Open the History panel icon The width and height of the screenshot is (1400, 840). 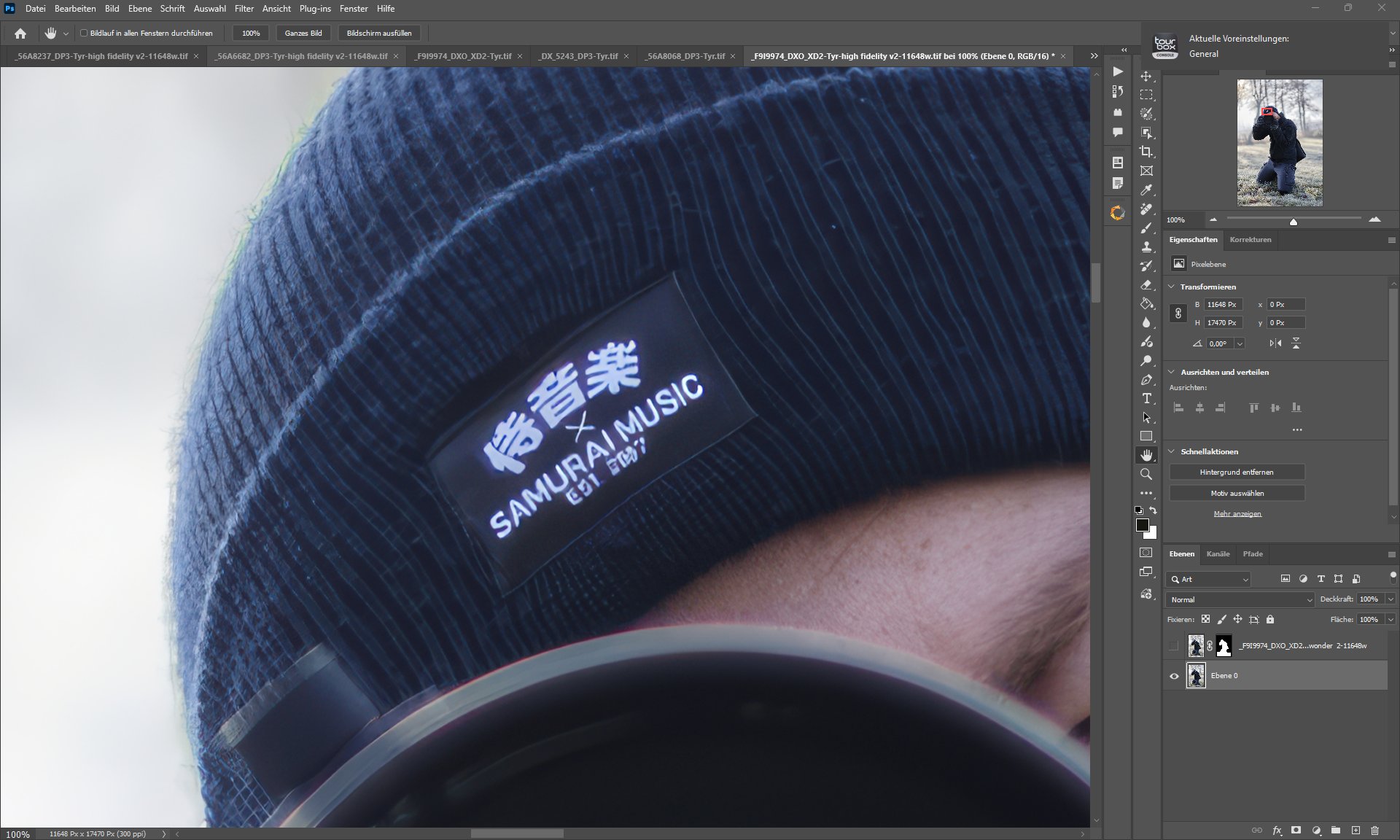pos(1117,92)
